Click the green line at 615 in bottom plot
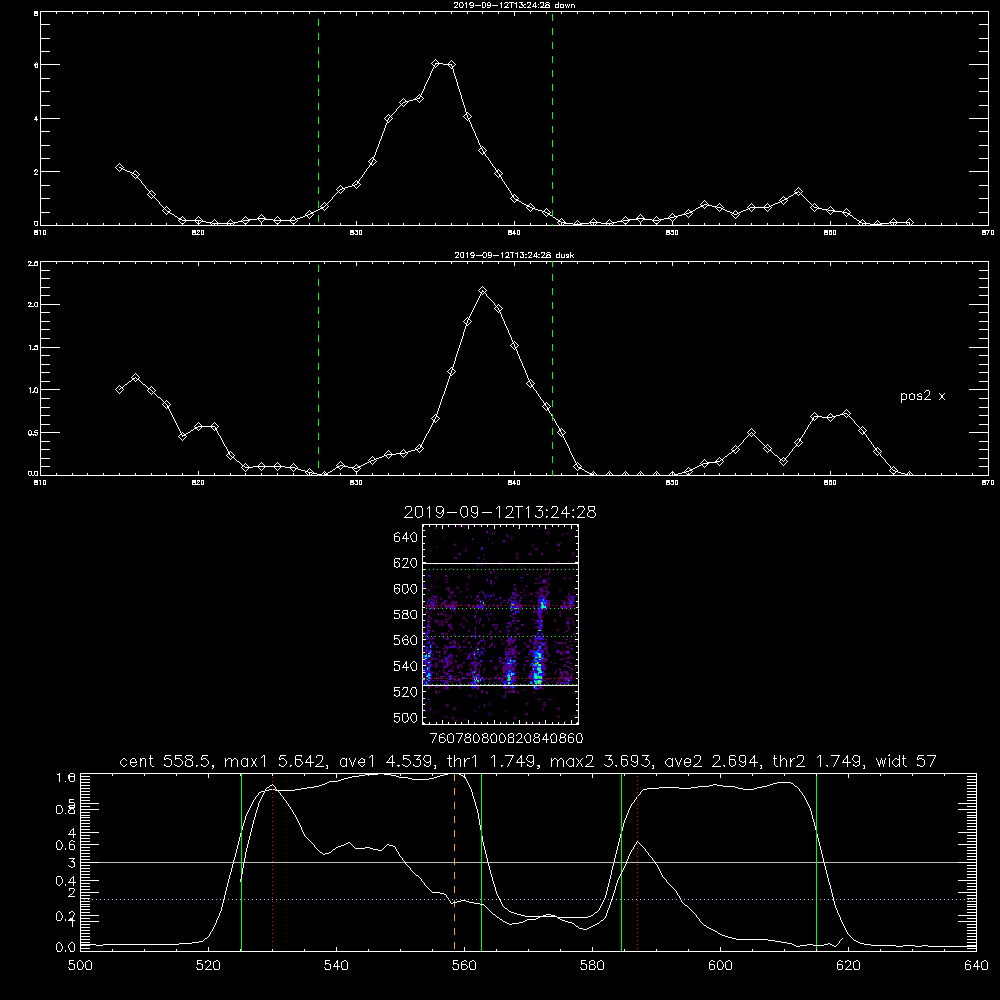Viewport: 1000px width, 1000px height. [x=816, y=861]
